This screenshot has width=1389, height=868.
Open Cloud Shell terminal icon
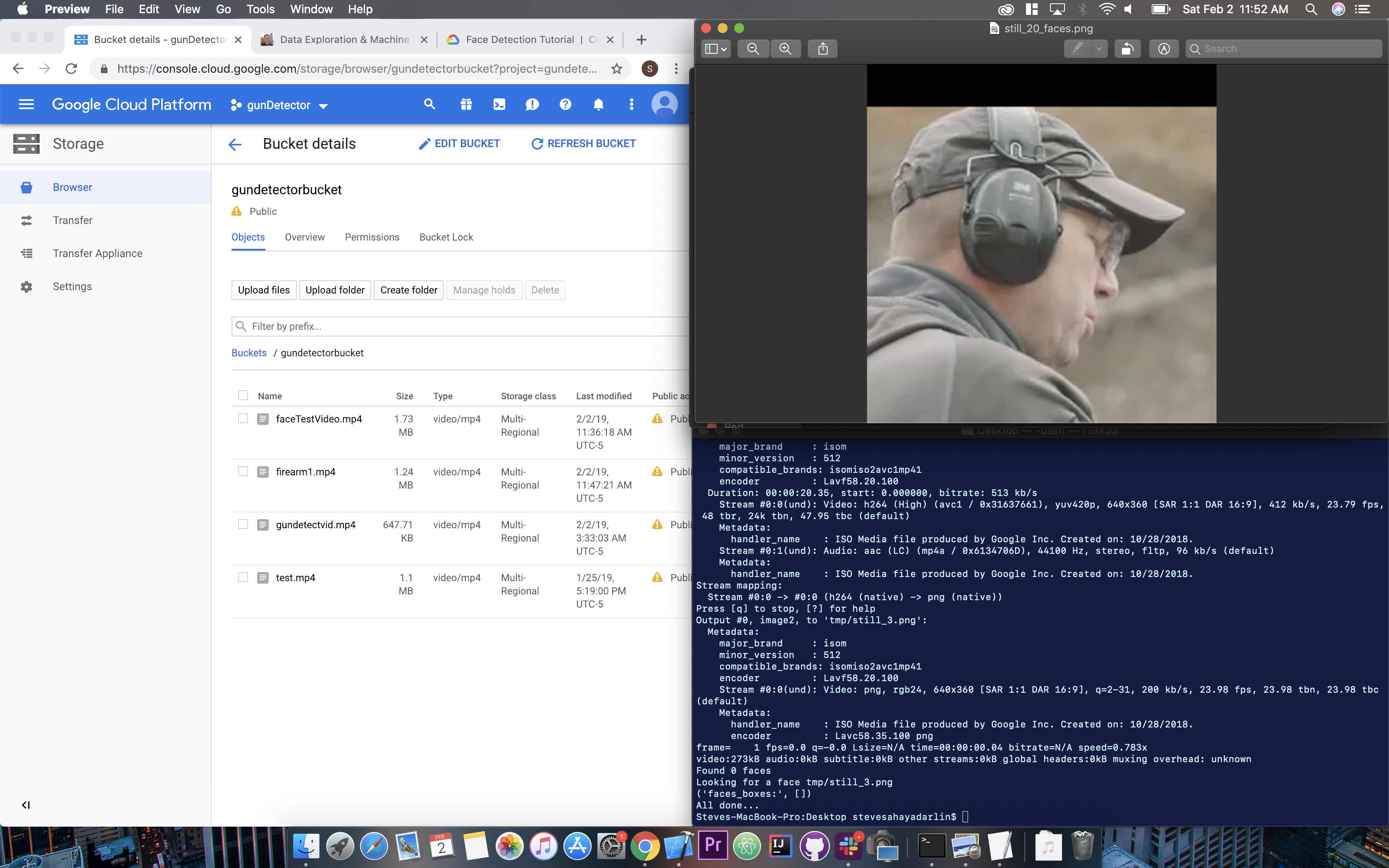[x=499, y=105]
